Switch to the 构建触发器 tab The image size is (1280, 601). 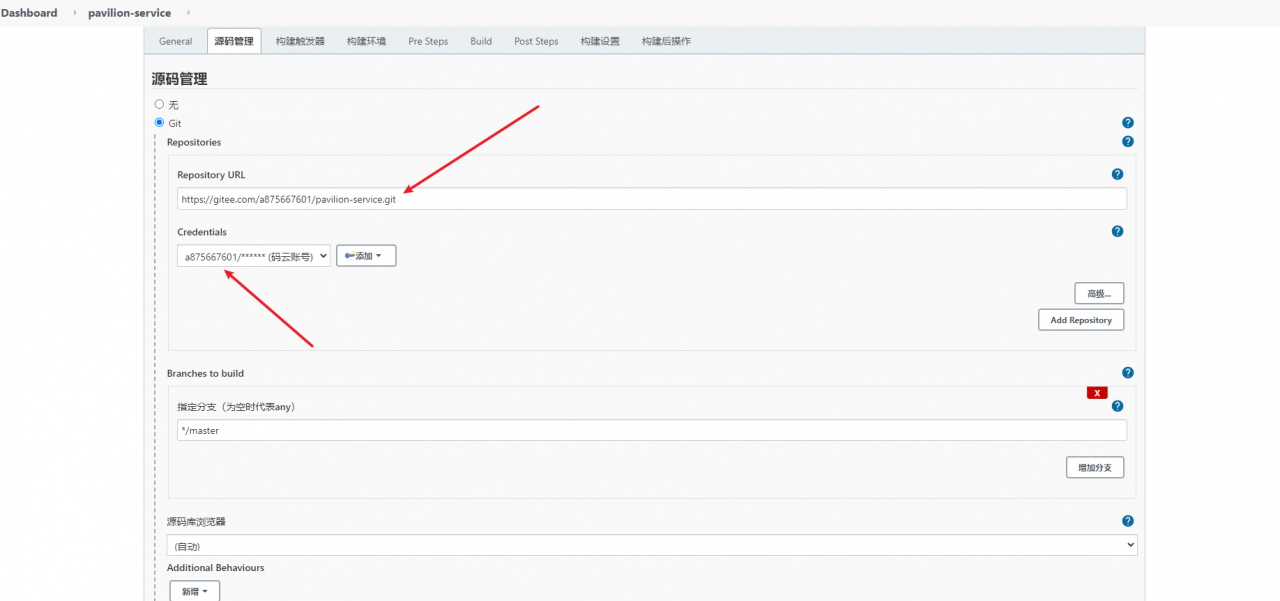pyautogui.click(x=300, y=41)
